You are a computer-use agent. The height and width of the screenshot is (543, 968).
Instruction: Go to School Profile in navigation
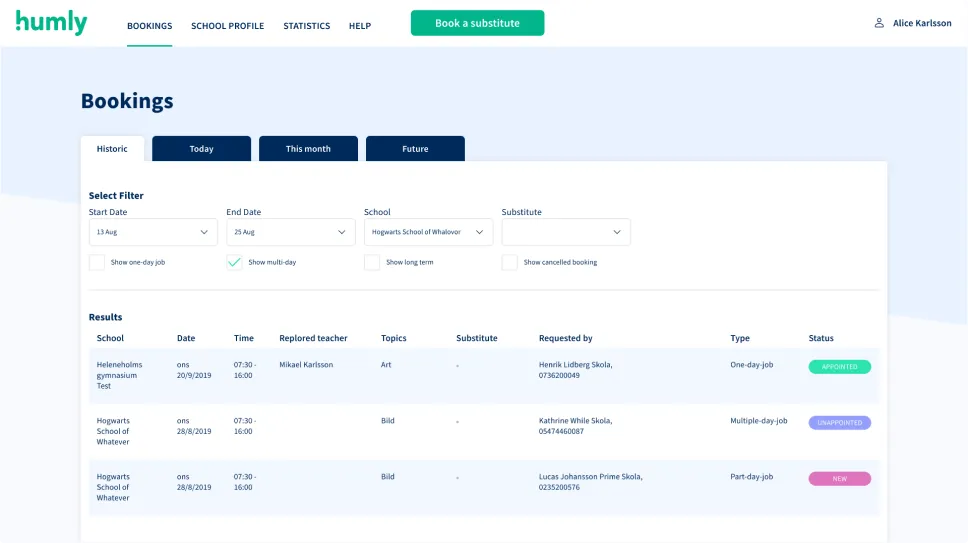point(227,26)
